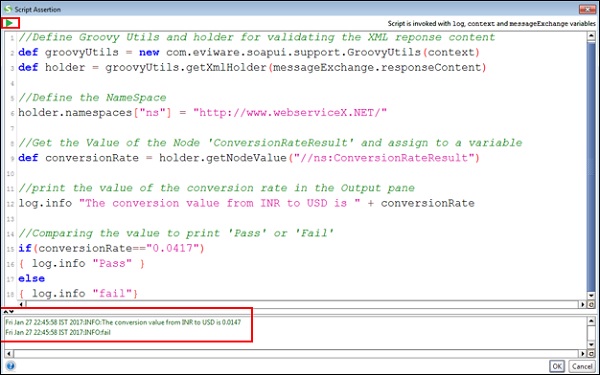This screenshot has height=375, width=600.
Task: Click script editor horizontal scrollbar right arrow
Action: pos(583,305)
